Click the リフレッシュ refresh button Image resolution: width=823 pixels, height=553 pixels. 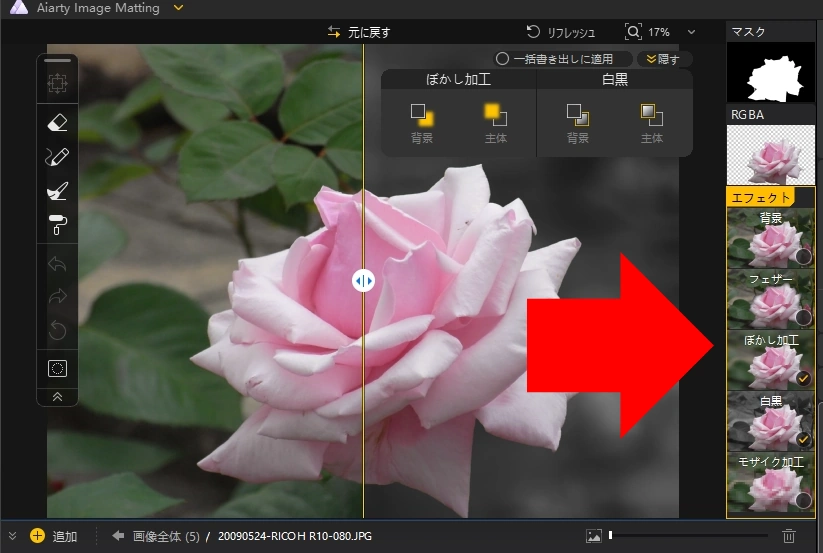coord(561,32)
